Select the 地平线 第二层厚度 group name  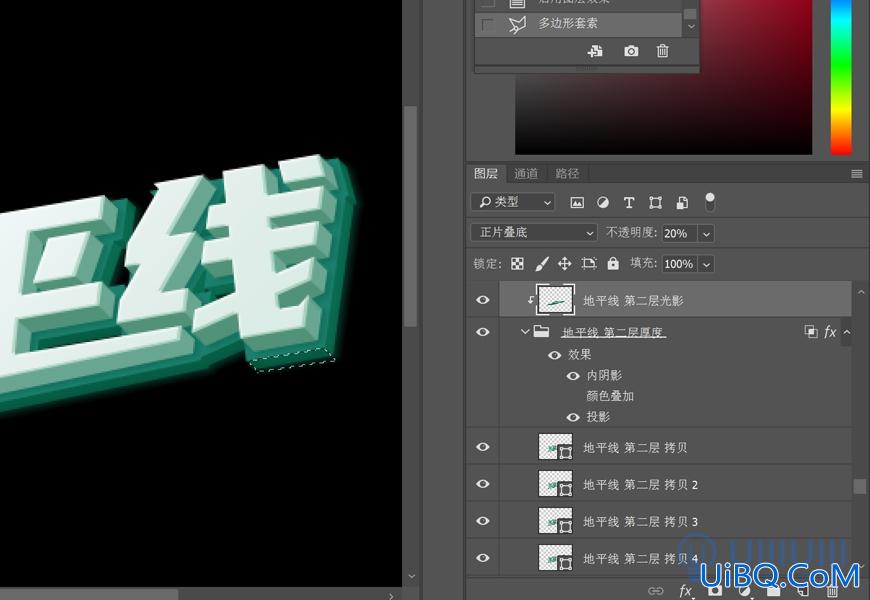coord(613,332)
